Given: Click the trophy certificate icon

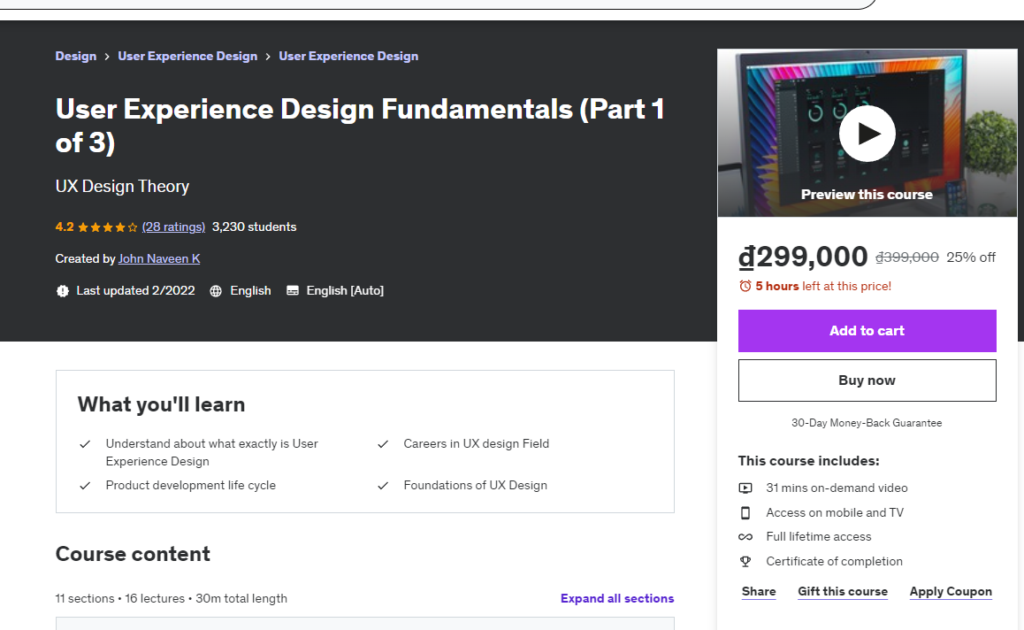Looking at the screenshot, I should 745,562.
